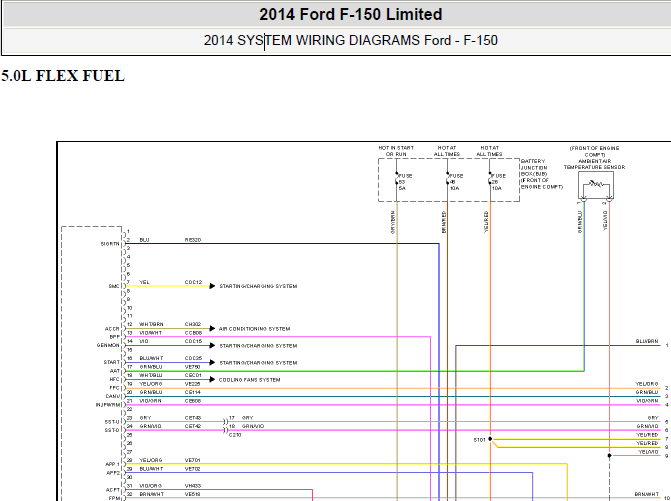Image resolution: width=671 pixels, height=501 pixels.
Task: Click the 2014 Ford F-150 Limited title
Action: (x=350, y=15)
